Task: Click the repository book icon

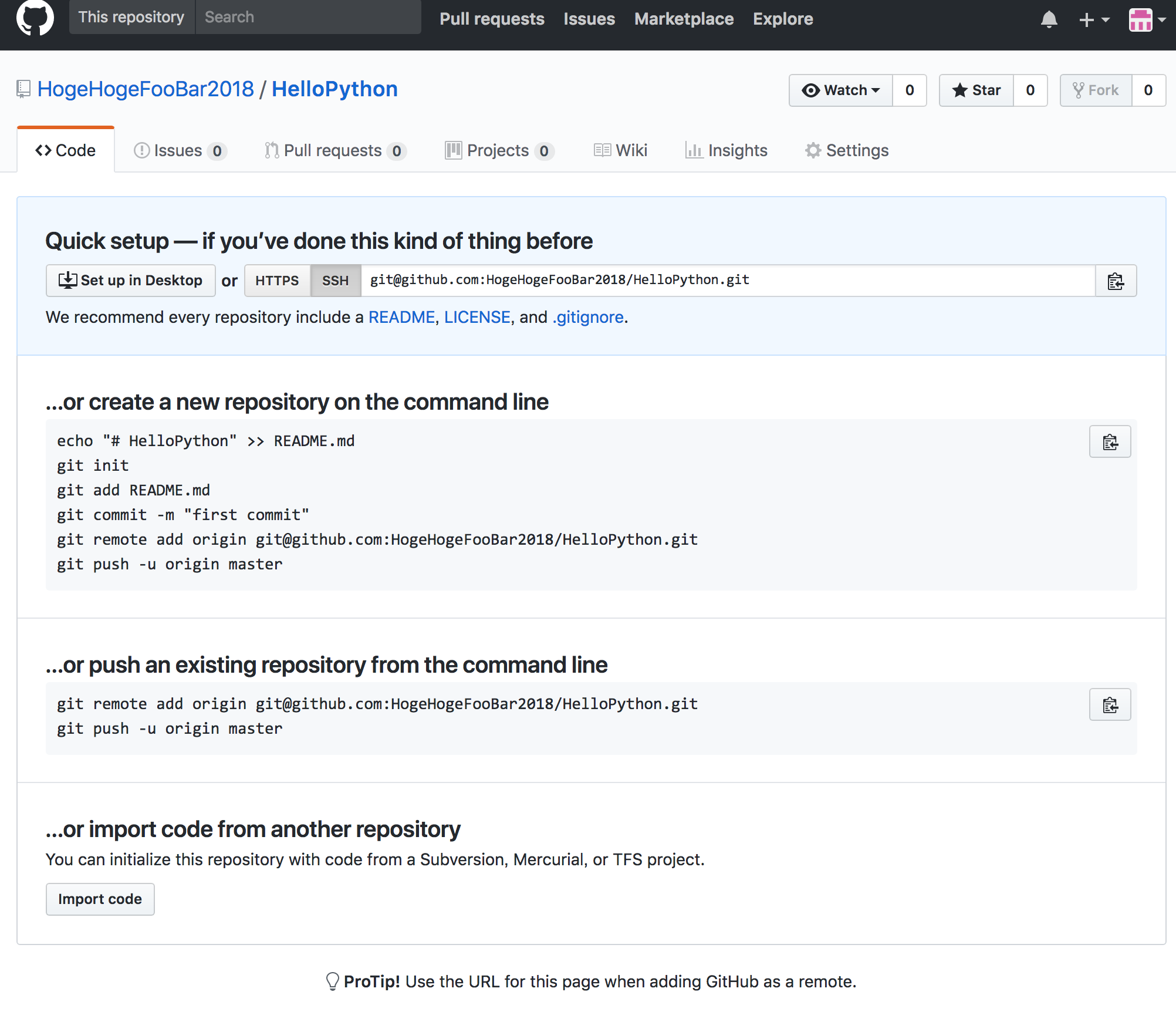Action: tap(23, 89)
